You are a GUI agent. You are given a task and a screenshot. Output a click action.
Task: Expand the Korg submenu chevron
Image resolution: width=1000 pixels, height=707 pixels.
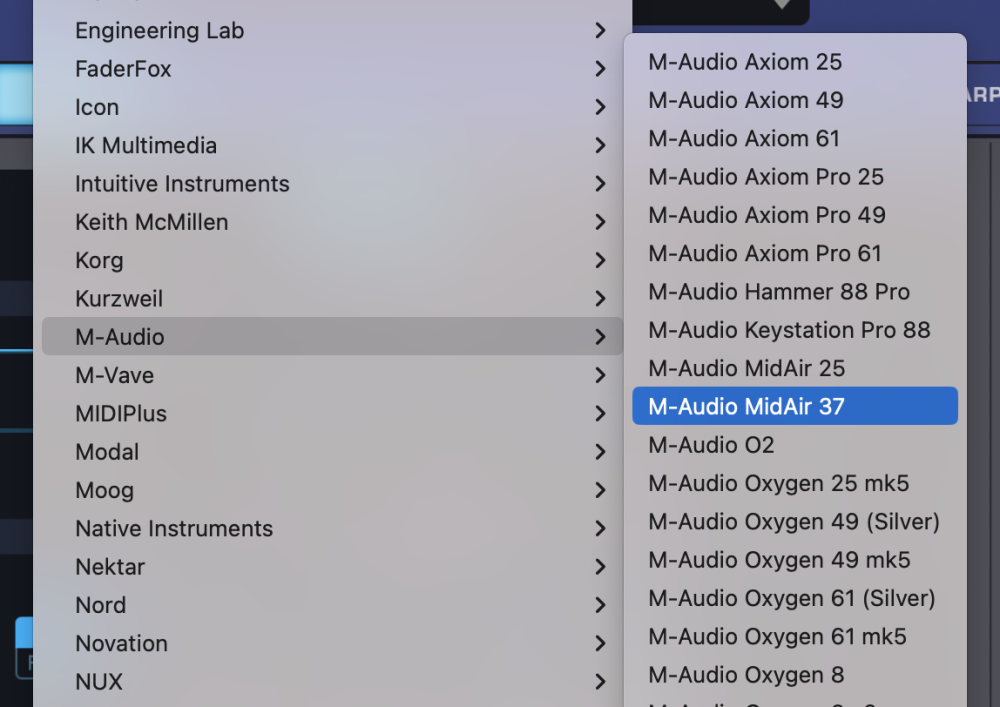click(x=600, y=261)
